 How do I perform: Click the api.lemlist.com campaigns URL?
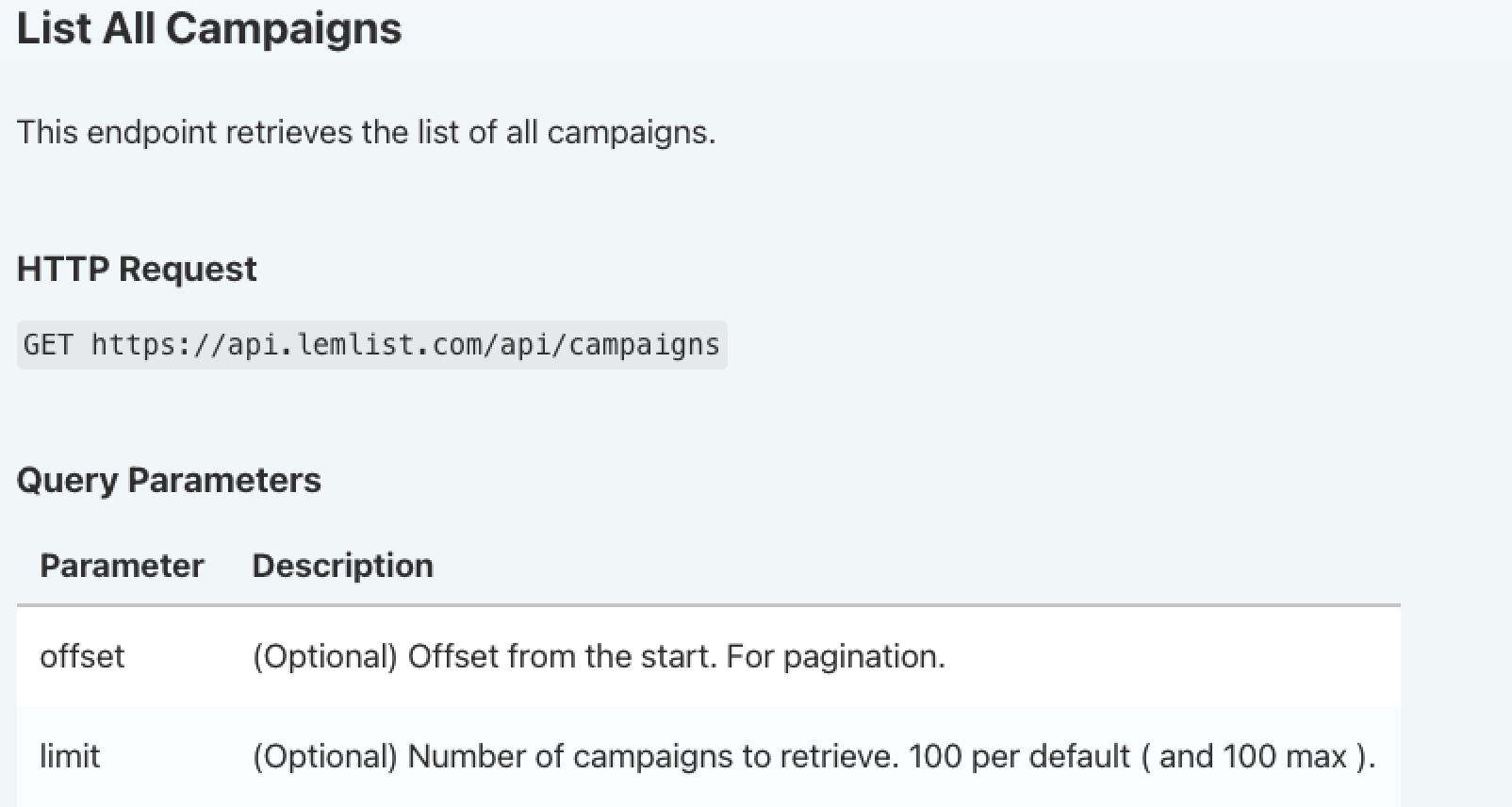(x=405, y=345)
